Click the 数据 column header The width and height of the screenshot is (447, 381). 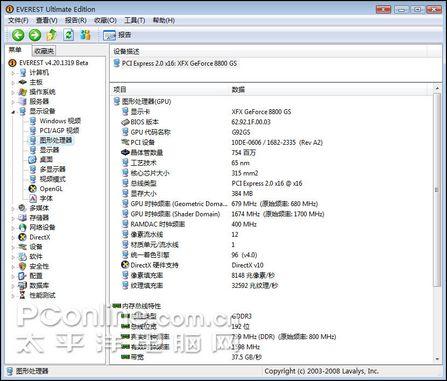(x=328, y=90)
